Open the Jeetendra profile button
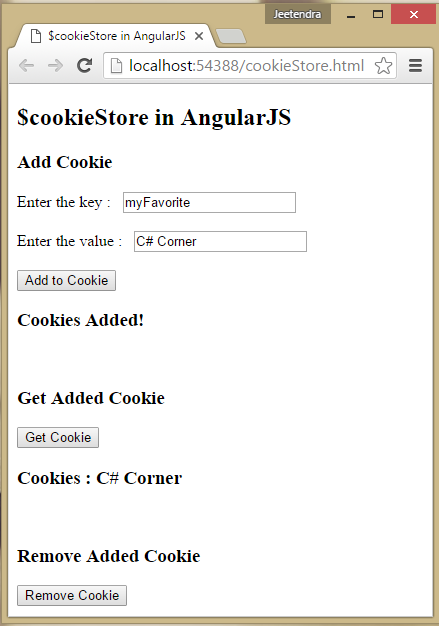This screenshot has width=439, height=626. point(297,14)
